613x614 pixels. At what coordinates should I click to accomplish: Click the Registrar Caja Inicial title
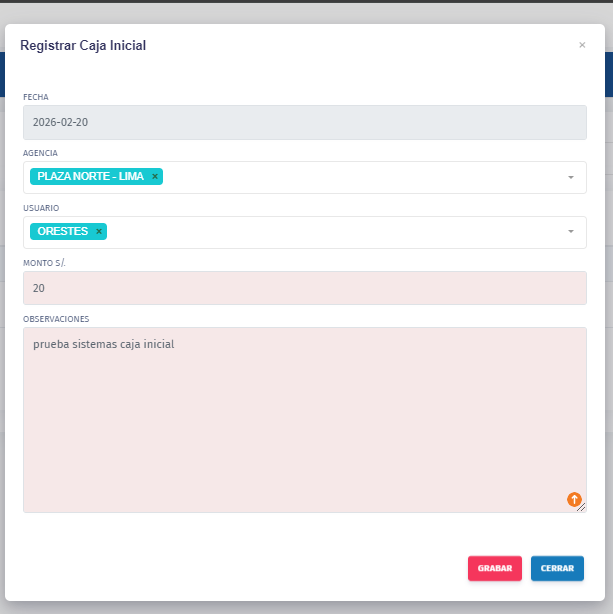click(84, 45)
